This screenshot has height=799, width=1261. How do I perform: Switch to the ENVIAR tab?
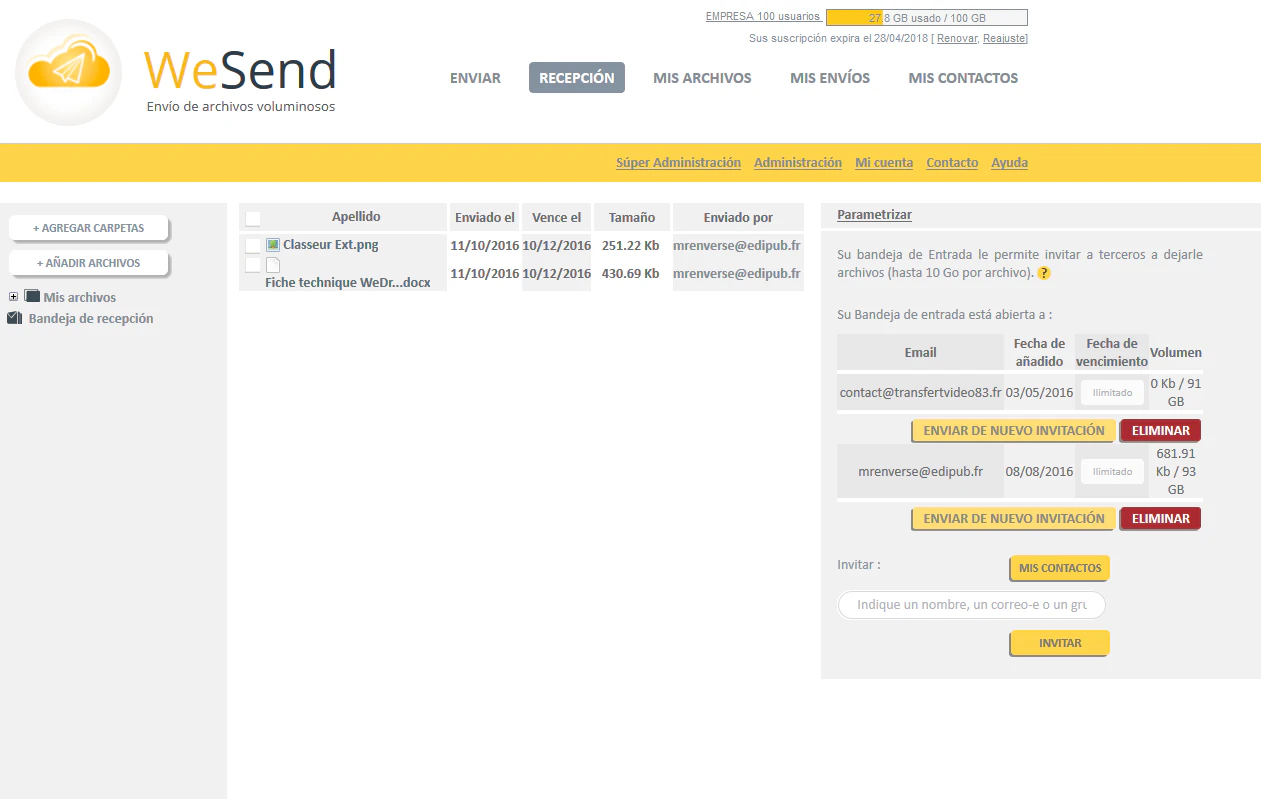click(475, 78)
